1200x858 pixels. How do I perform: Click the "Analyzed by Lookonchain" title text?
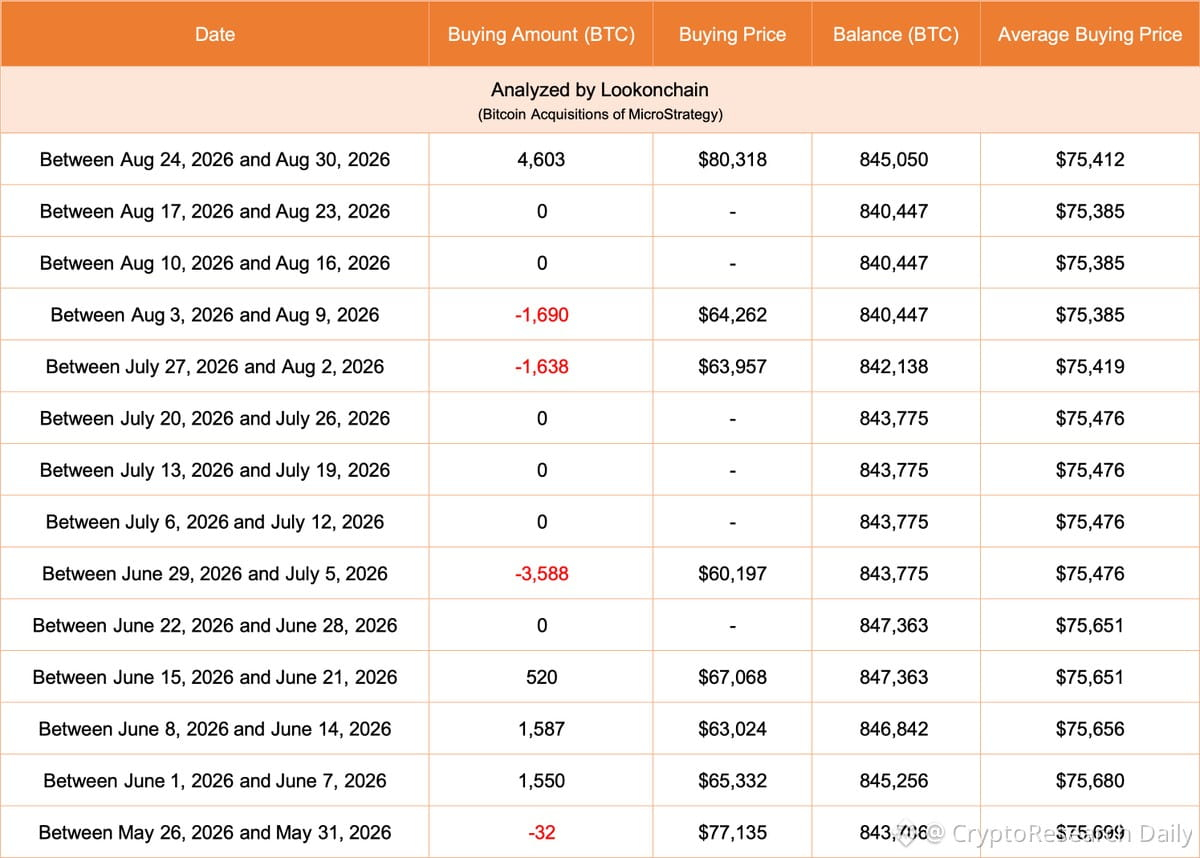600,91
